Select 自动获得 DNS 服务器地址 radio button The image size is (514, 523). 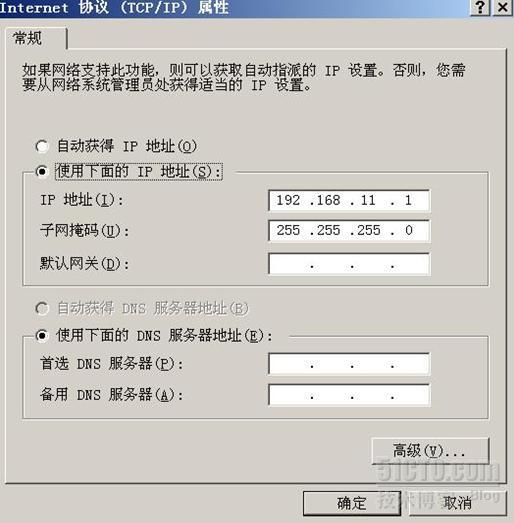(x=42, y=308)
